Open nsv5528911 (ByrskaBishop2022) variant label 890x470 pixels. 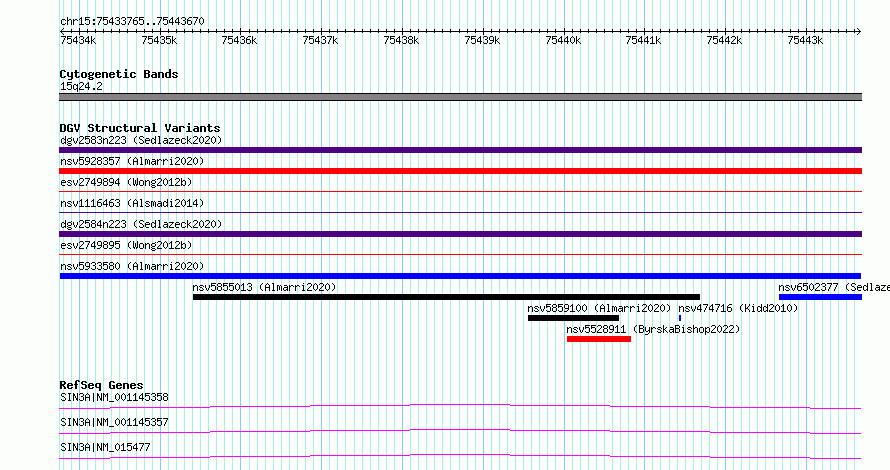coord(653,329)
